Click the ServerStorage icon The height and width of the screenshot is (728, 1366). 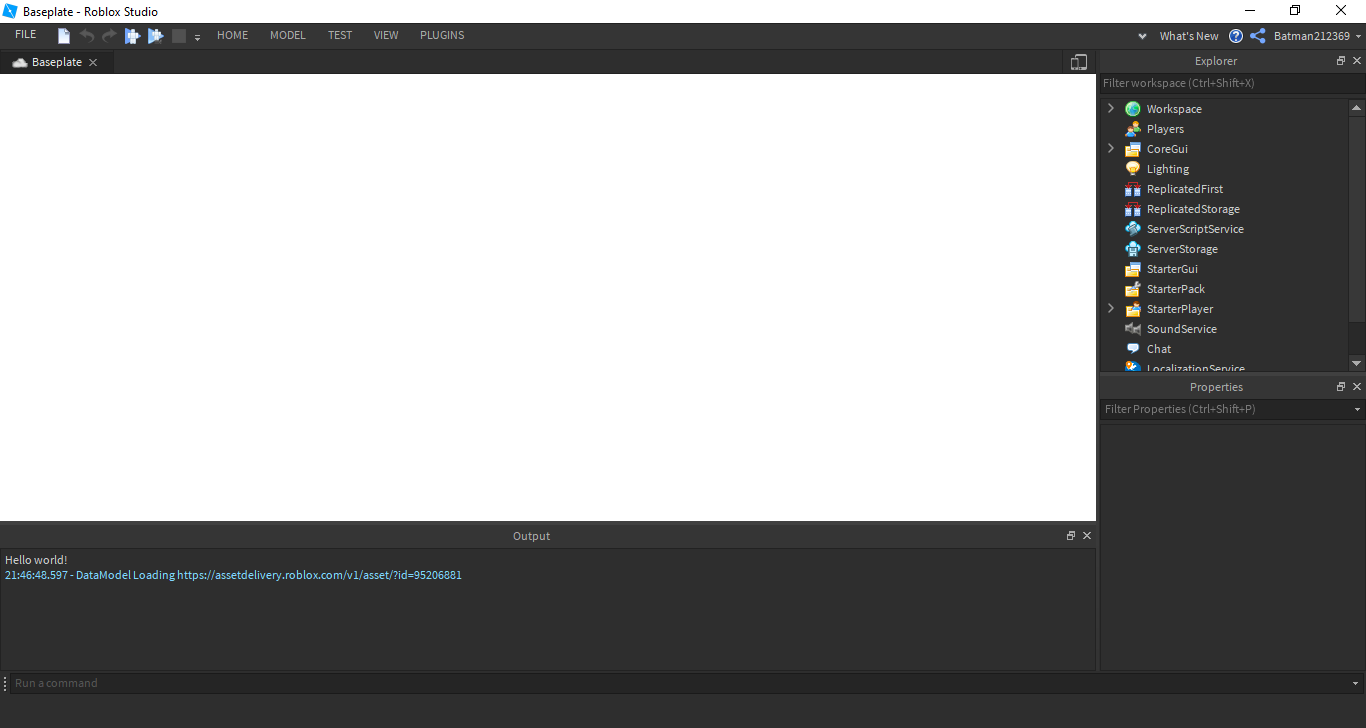[x=1132, y=249]
